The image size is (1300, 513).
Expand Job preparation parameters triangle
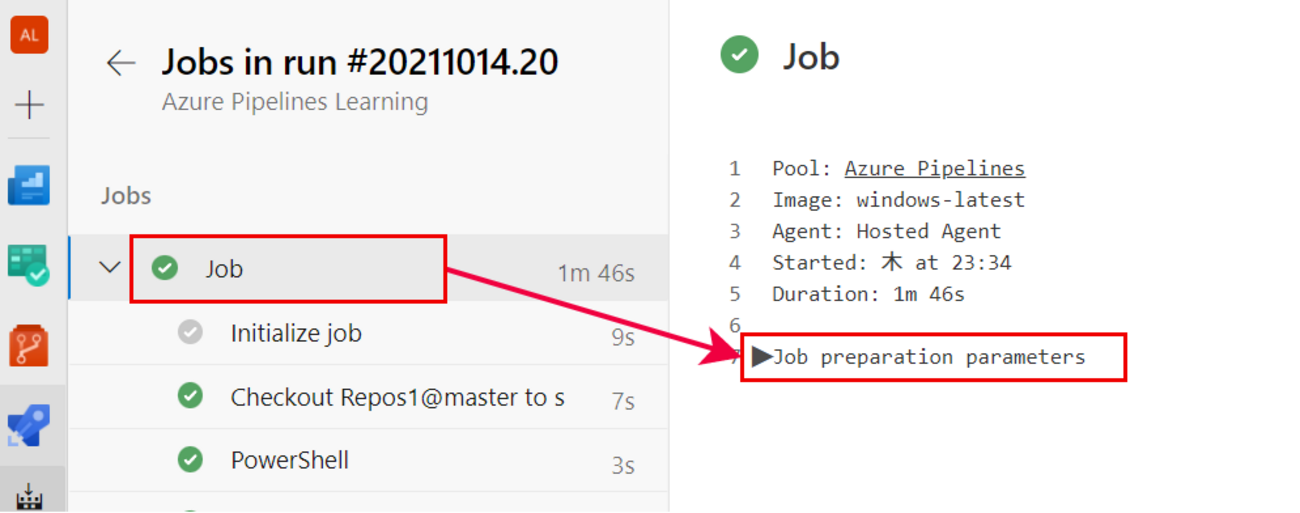click(762, 357)
